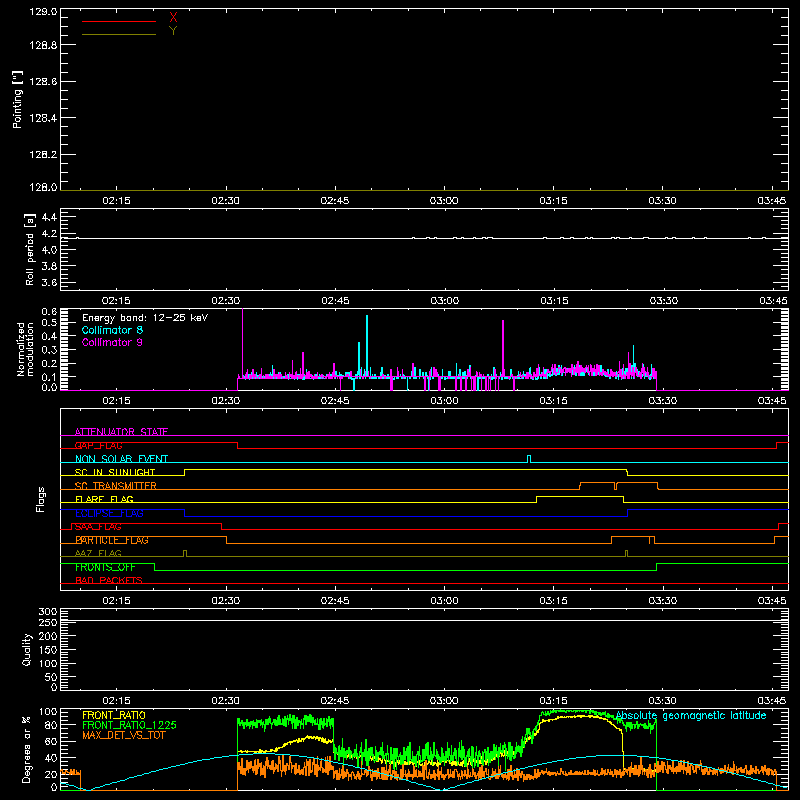
Task: Click magenta spike after 03:05 in modulation
Action: pyautogui.click(x=503, y=347)
